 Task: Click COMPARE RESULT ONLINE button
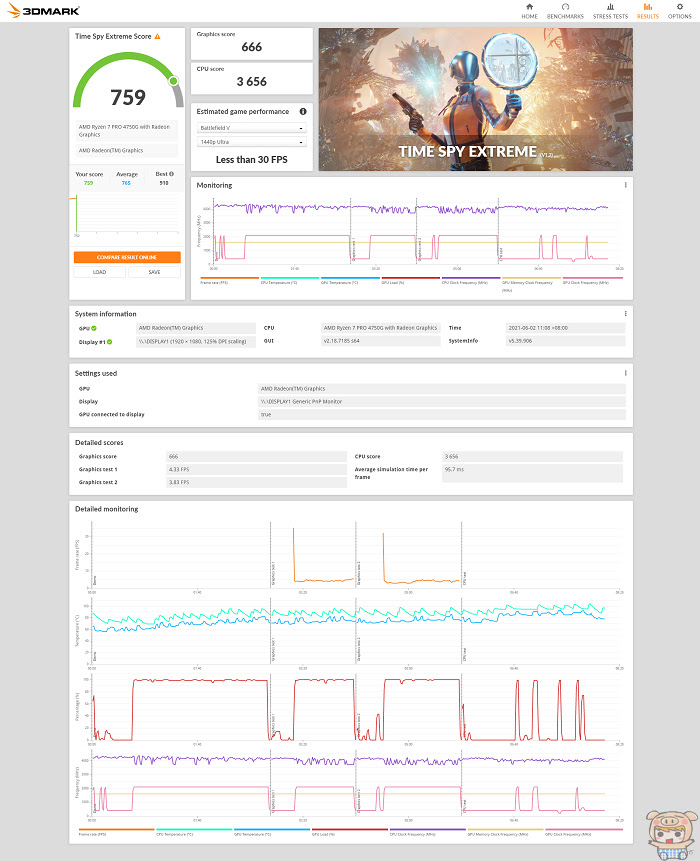point(127,257)
